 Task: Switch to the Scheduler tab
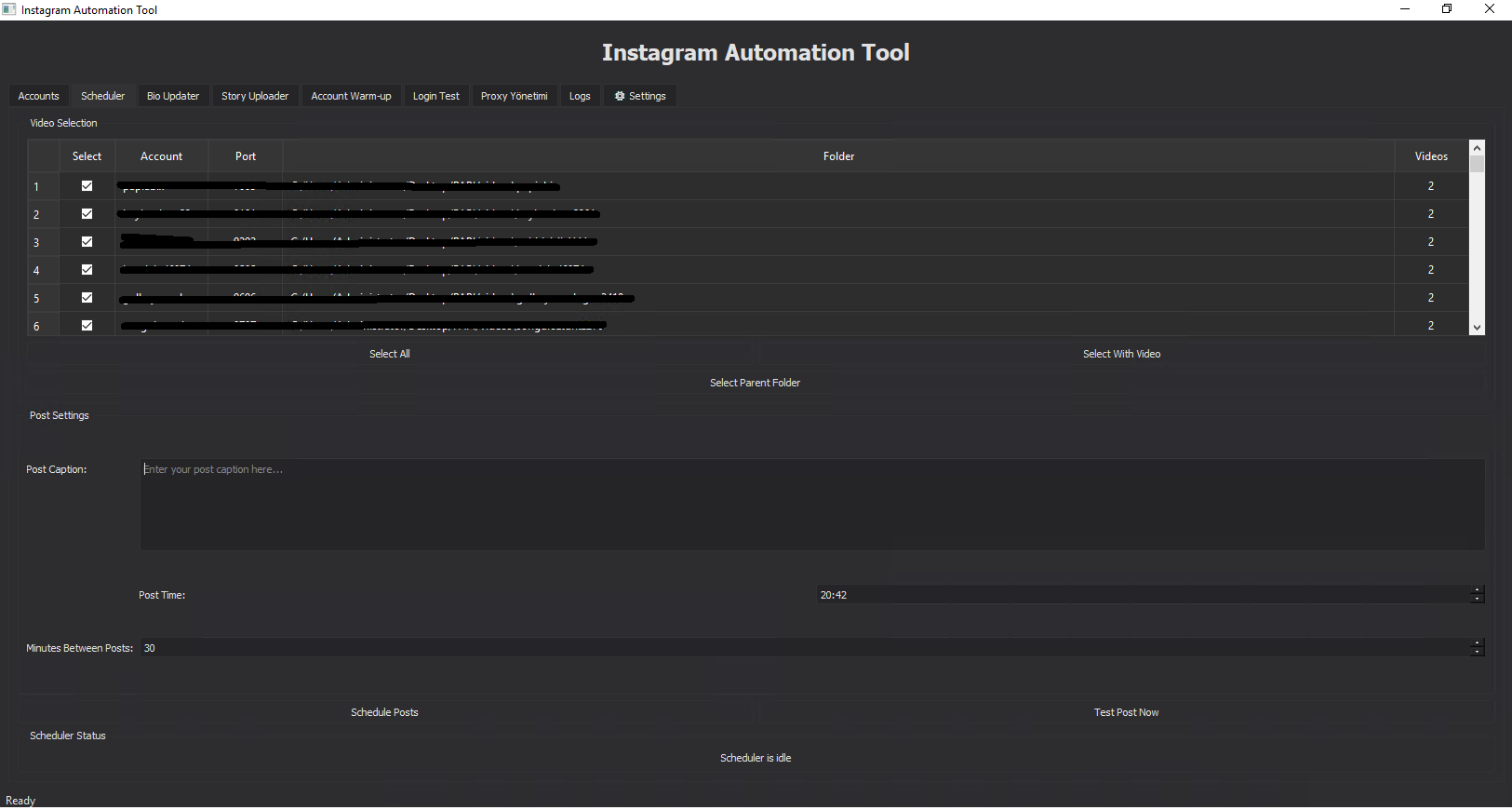pyautogui.click(x=102, y=96)
